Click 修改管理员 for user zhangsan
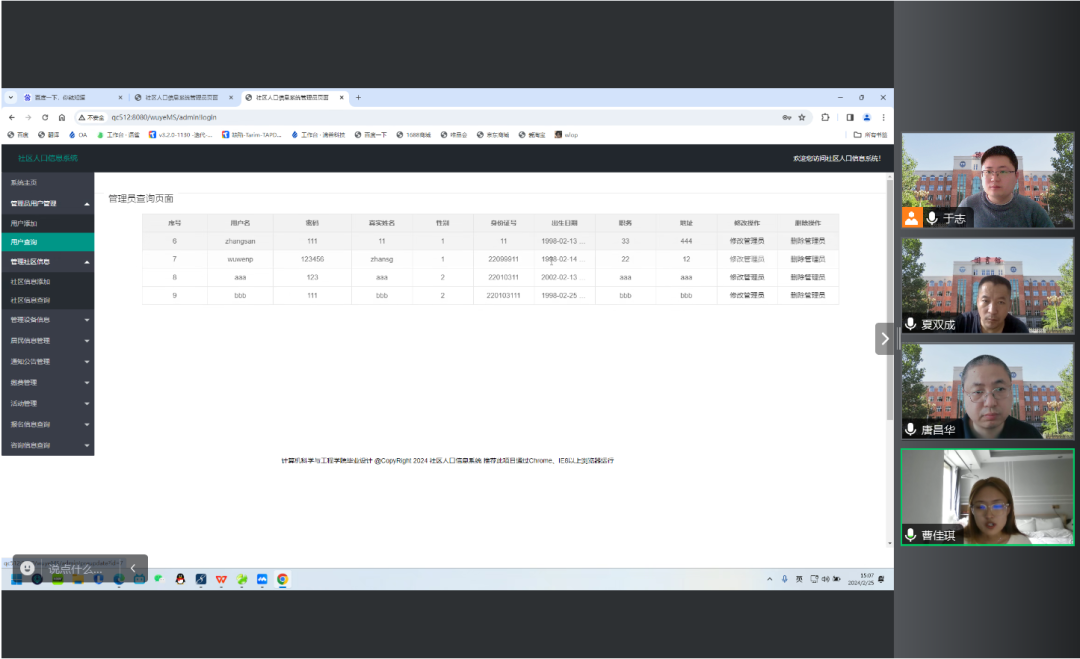This screenshot has width=1080, height=659. (x=746, y=241)
